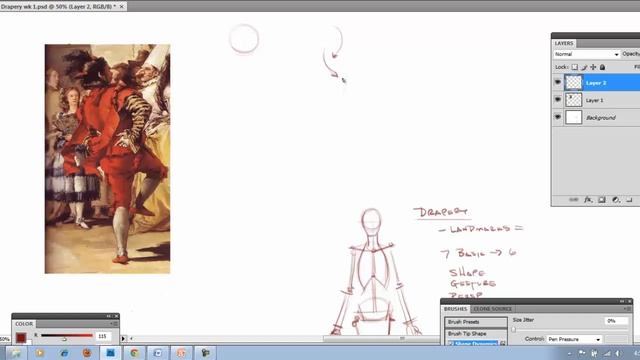Open the Pen Pressure control dropdown
Viewport: 640px width, 360px height.
[x=574, y=339]
